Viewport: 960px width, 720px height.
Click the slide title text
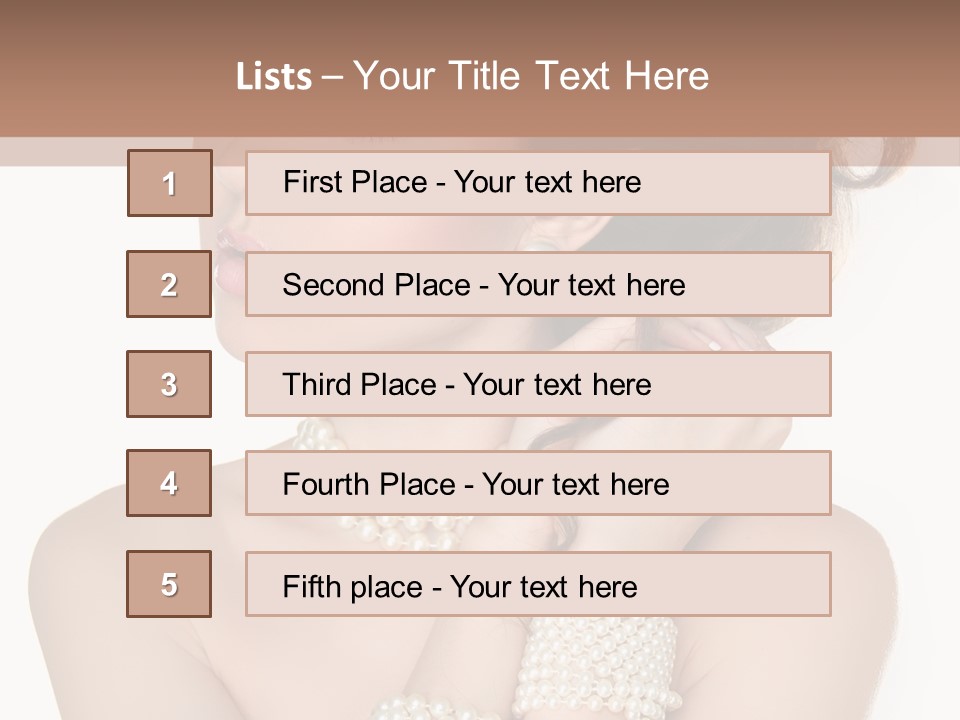coord(473,76)
